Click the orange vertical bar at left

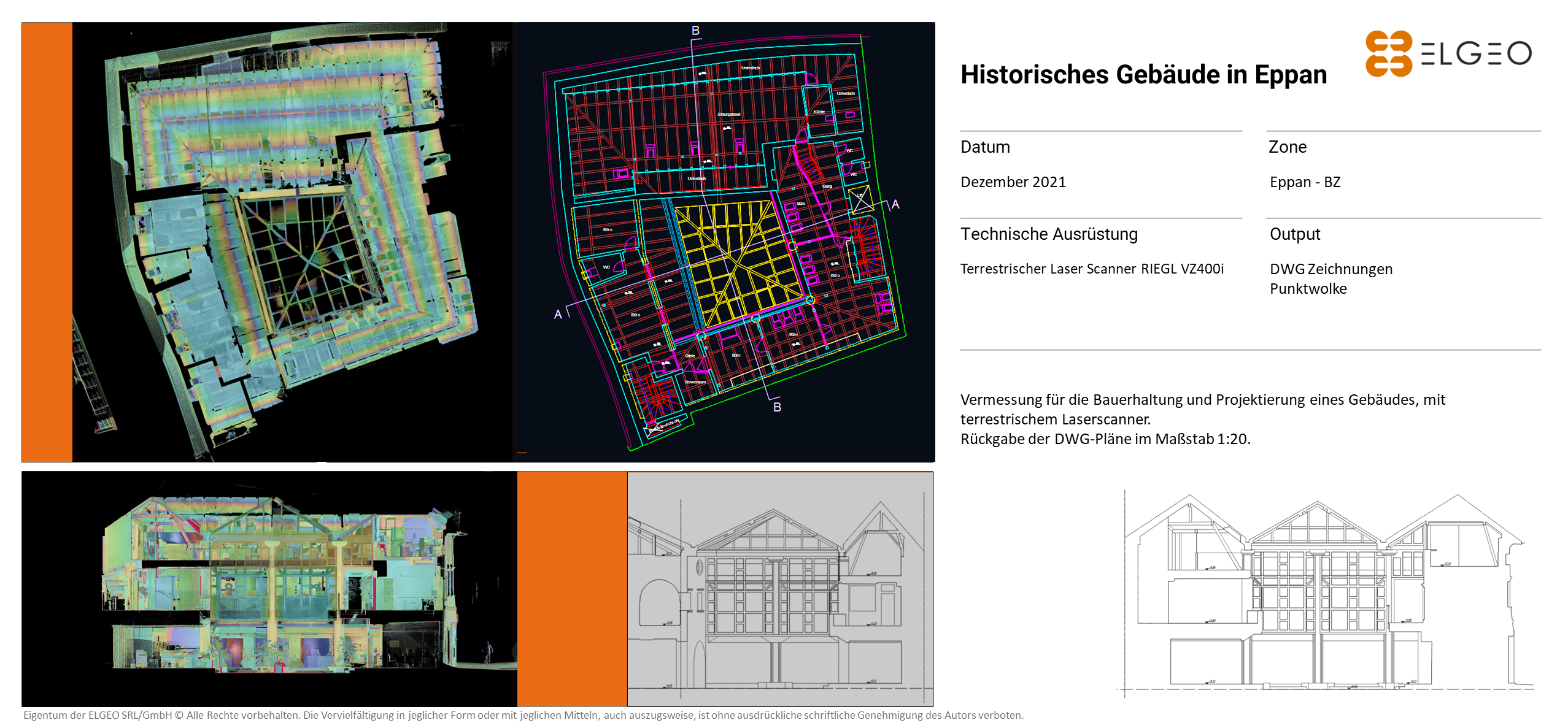pos(47,242)
